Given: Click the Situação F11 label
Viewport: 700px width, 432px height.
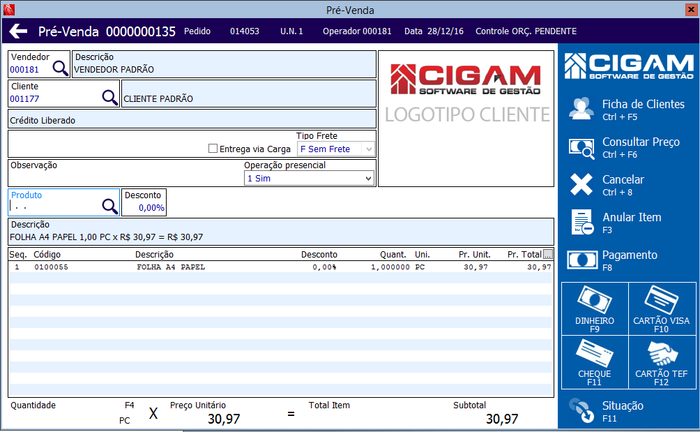Looking at the screenshot, I should coord(623,411).
